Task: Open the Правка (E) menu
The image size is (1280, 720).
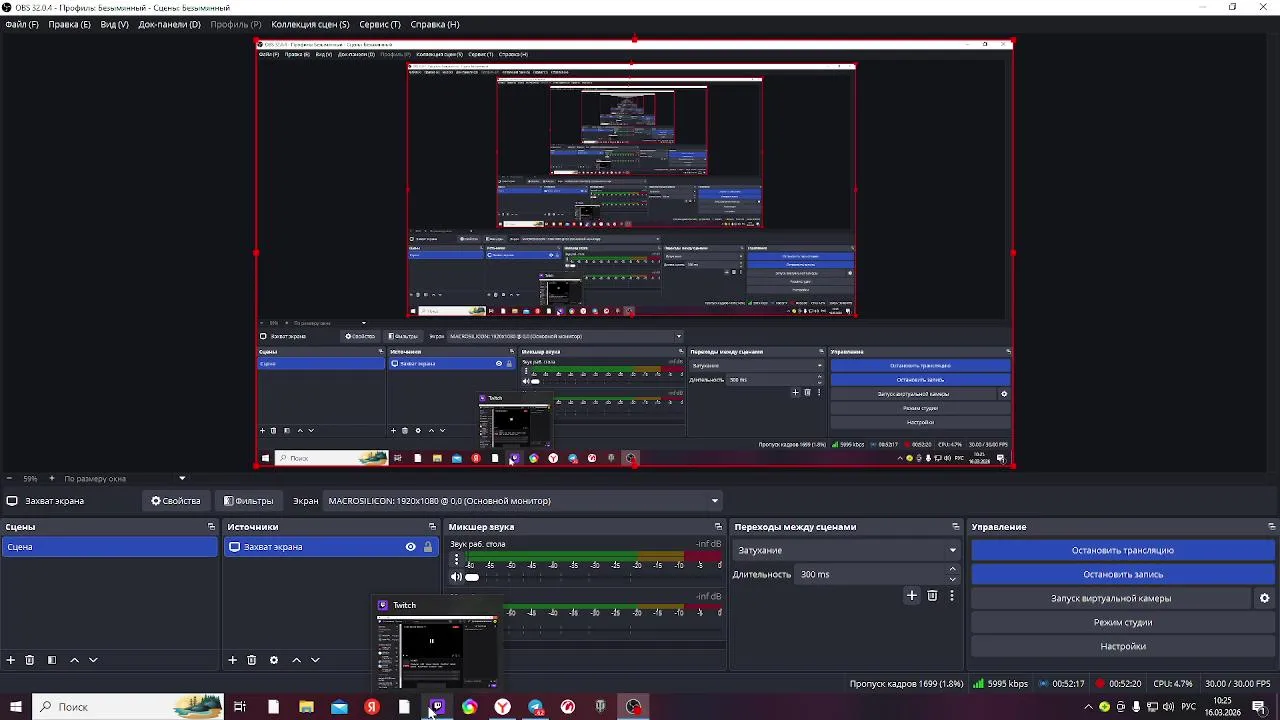Action: [69, 24]
